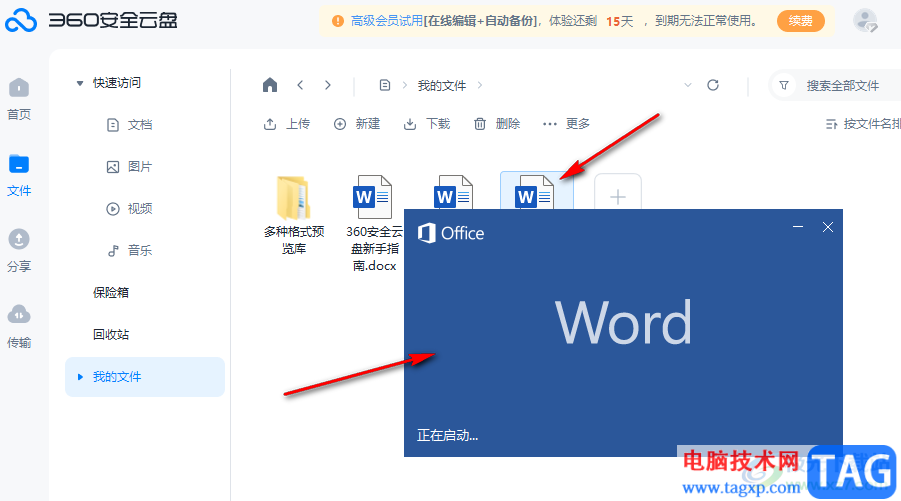Screen dimensions: 901x501
Task: Open the 传输 transfer section
Action: [19, 326]
